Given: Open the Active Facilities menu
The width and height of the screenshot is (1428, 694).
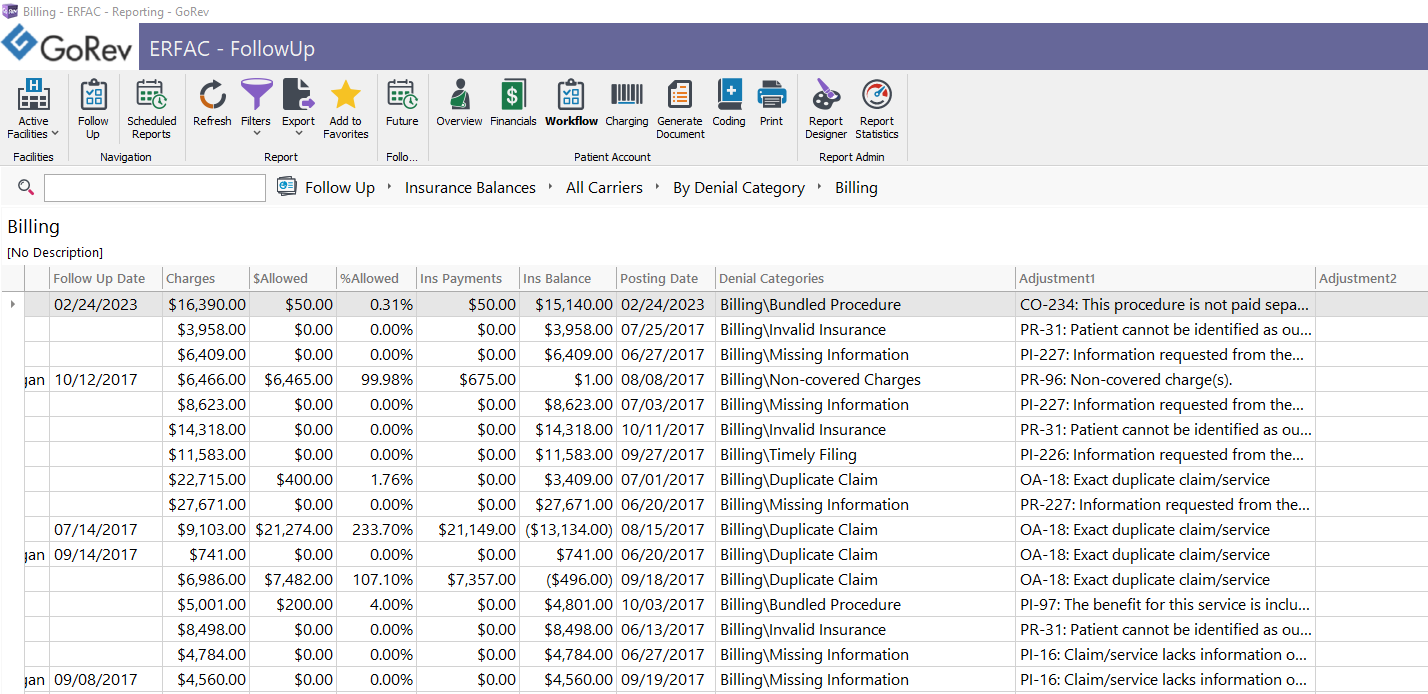Looking at the screenshot, I should [33, 110].
